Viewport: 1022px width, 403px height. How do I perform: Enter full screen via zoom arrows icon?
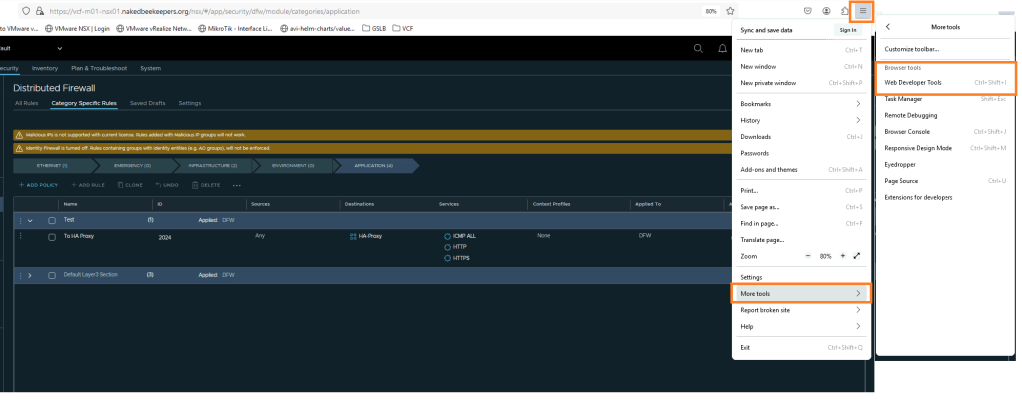coord(857,256)
